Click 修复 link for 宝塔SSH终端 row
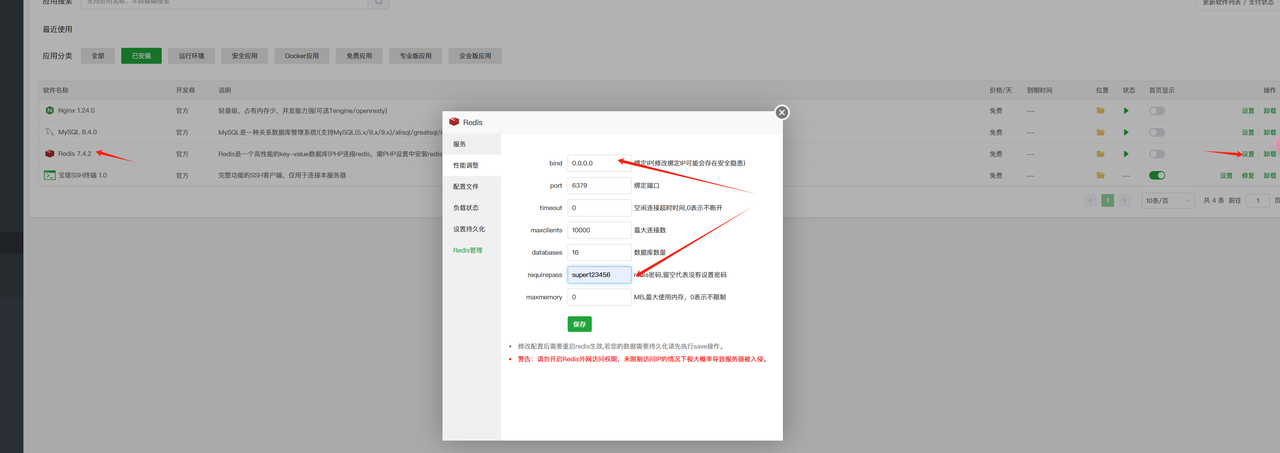The image size is (1280, 453). pyautogui.click(x=1247, y=175)
